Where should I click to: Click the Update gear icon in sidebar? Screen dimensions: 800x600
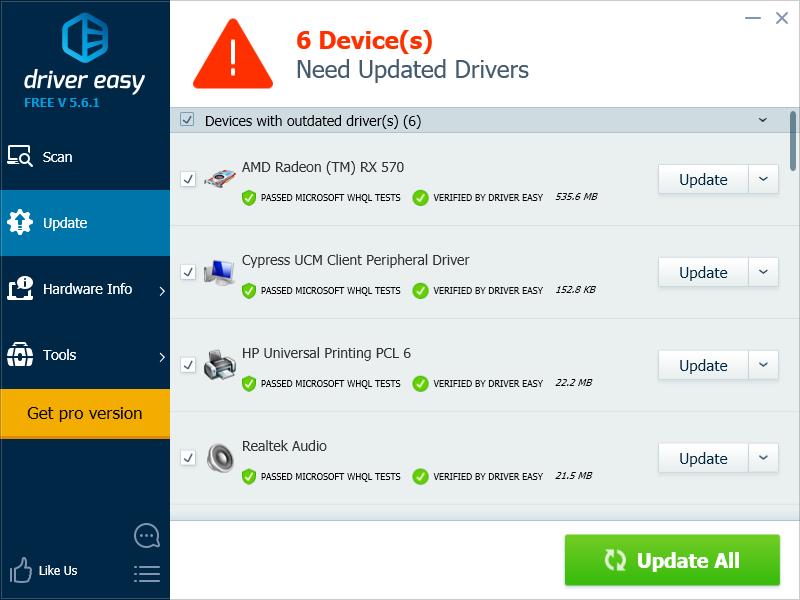pos(20,222)
